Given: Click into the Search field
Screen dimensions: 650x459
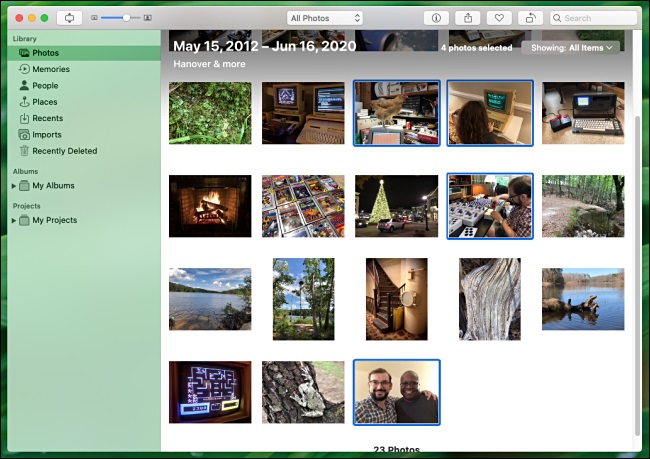Looking at the screenshot, I should click(x=594, y=18).
